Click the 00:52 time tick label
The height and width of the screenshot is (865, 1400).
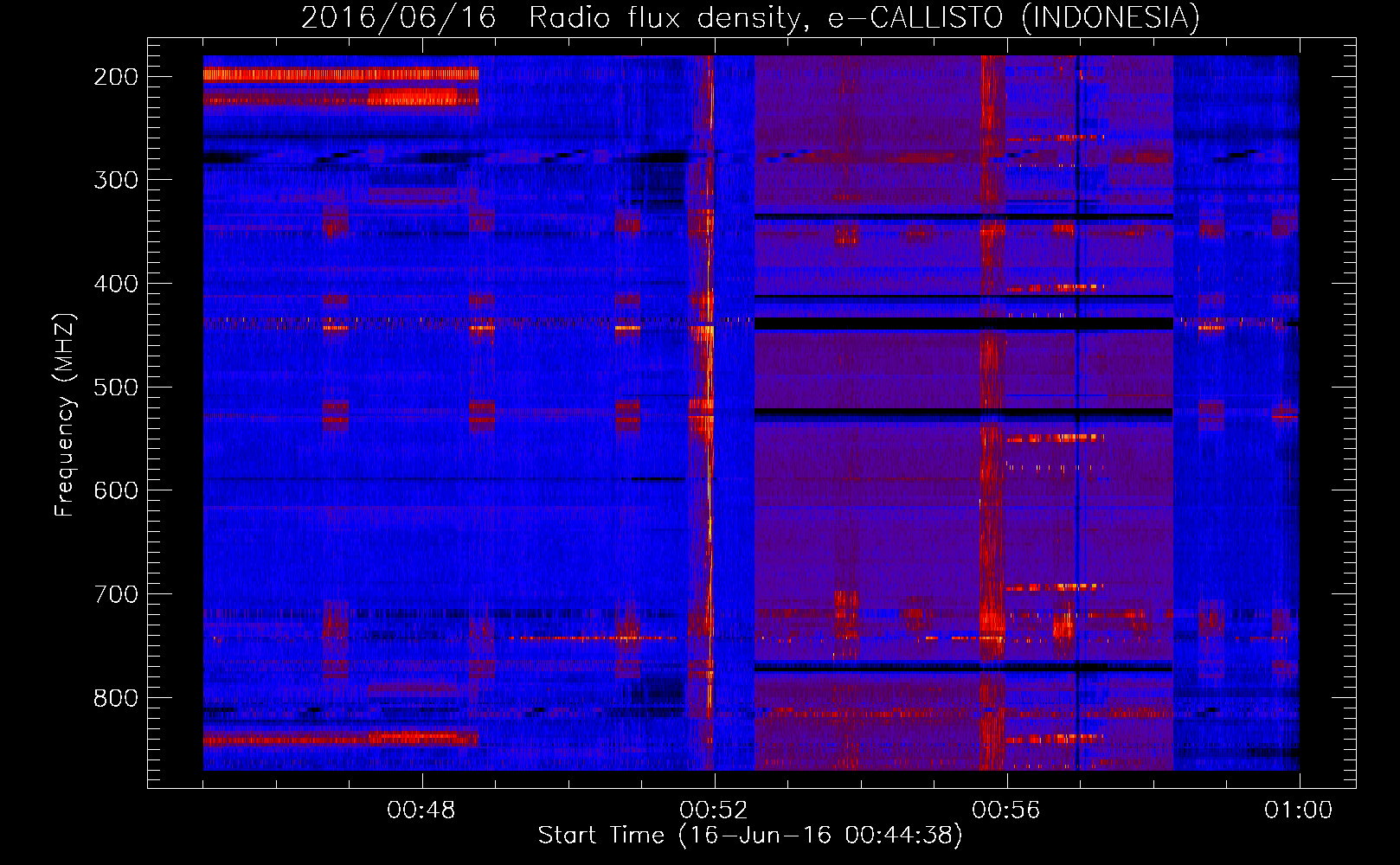coord(714,811)
